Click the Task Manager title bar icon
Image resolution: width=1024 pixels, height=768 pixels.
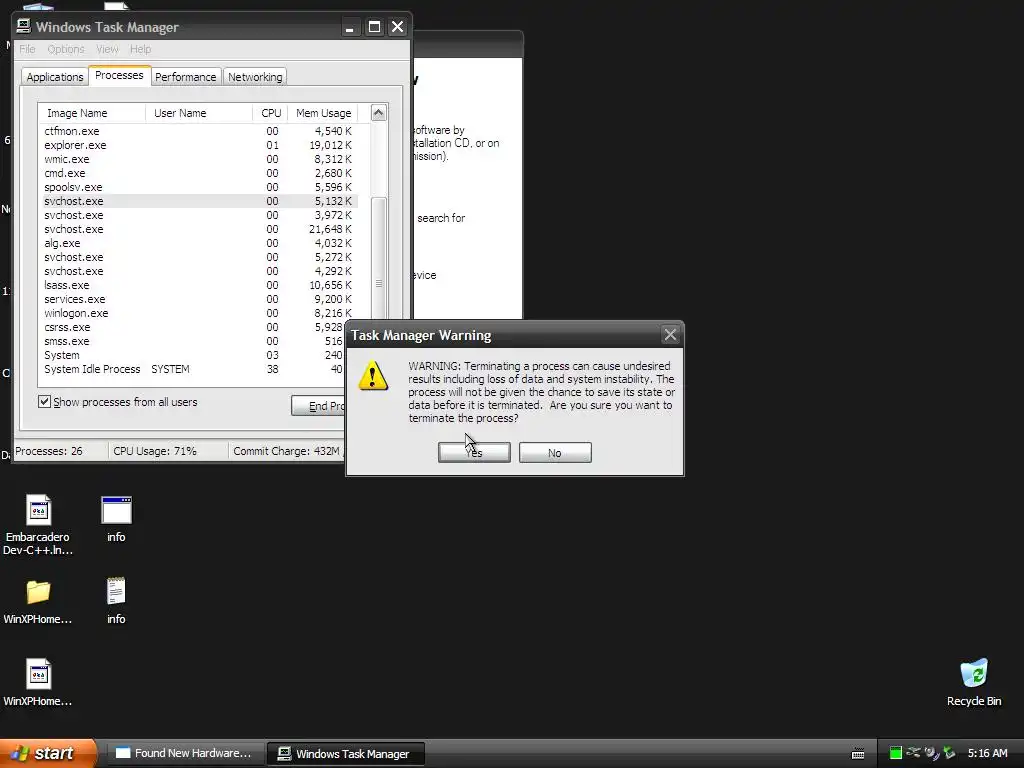coord(24,26)
